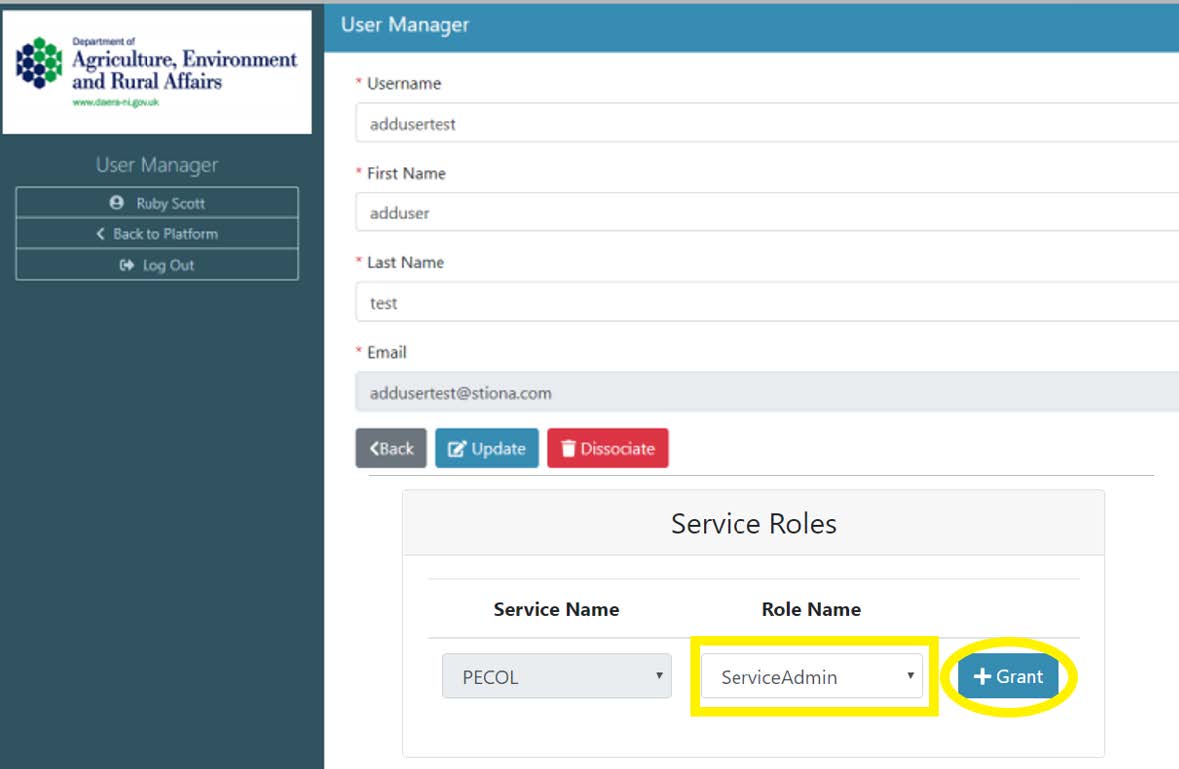
Task: Select the Last Name field containing test
Action: [766, 303]
